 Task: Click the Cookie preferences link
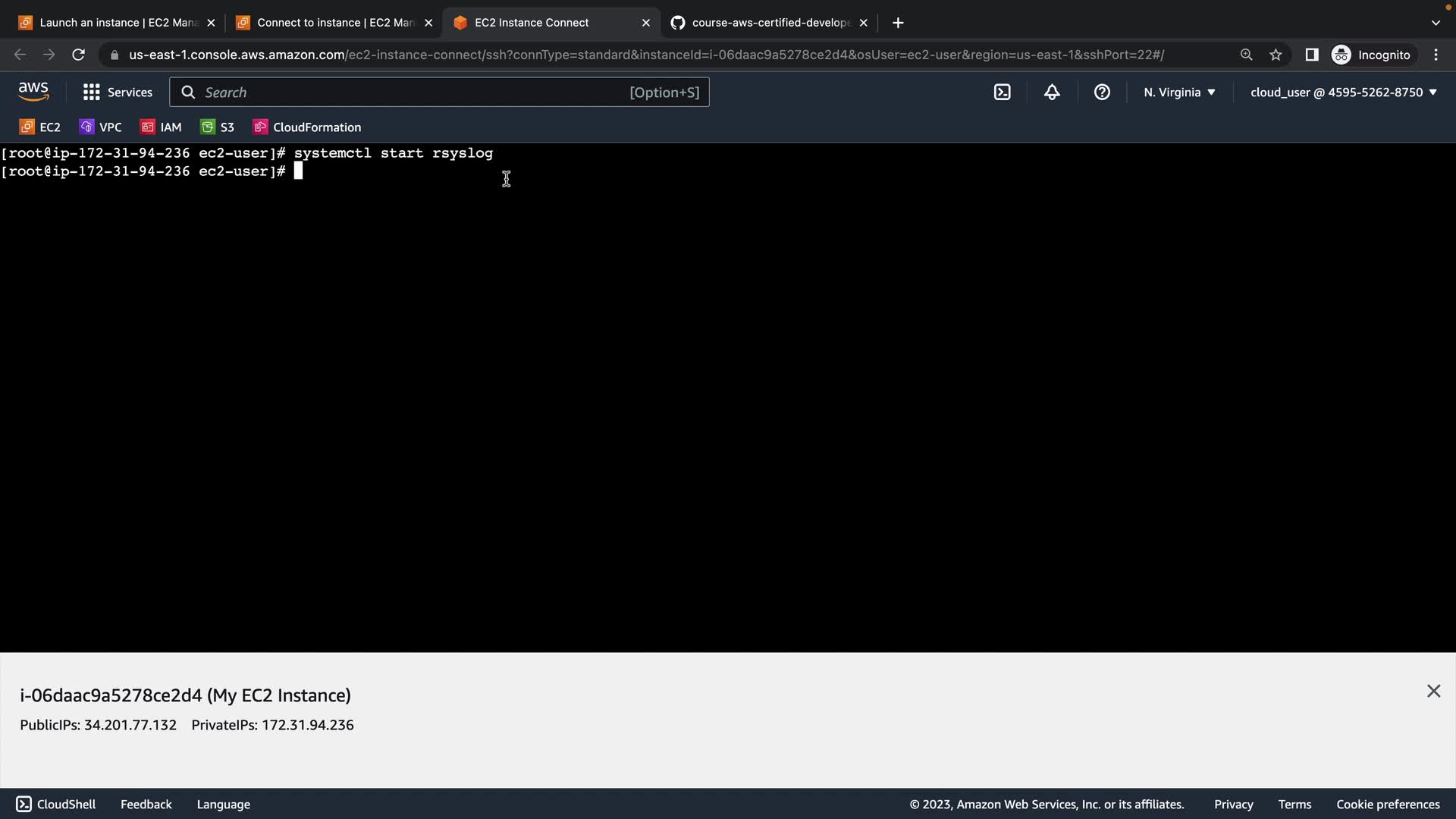1387,805
